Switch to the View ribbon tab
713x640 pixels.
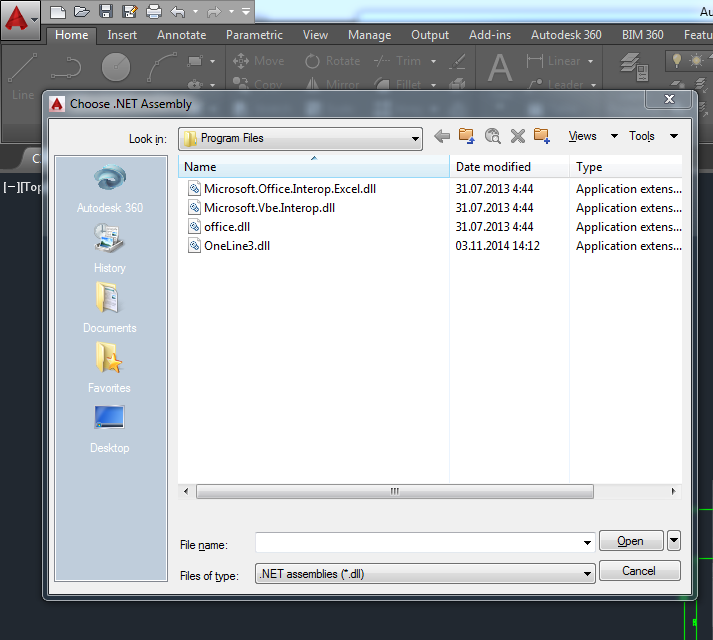(315, 35)
